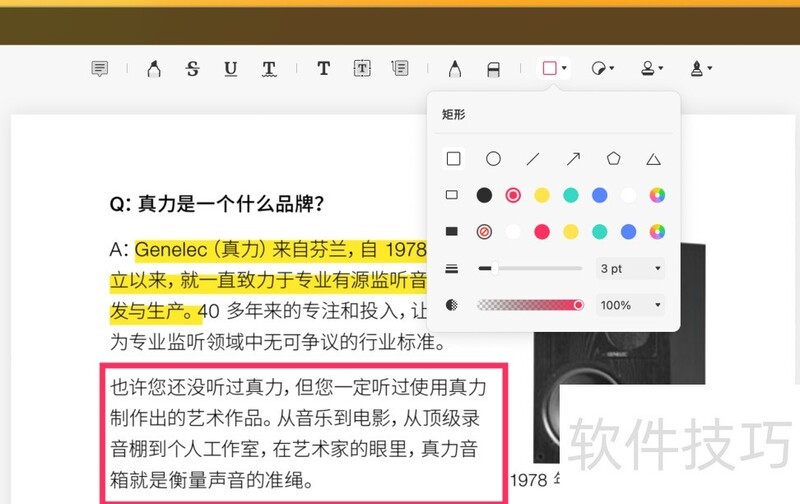Set fill color to red
The width and height of the screenshot is (800, 504).
coord(542,232)
